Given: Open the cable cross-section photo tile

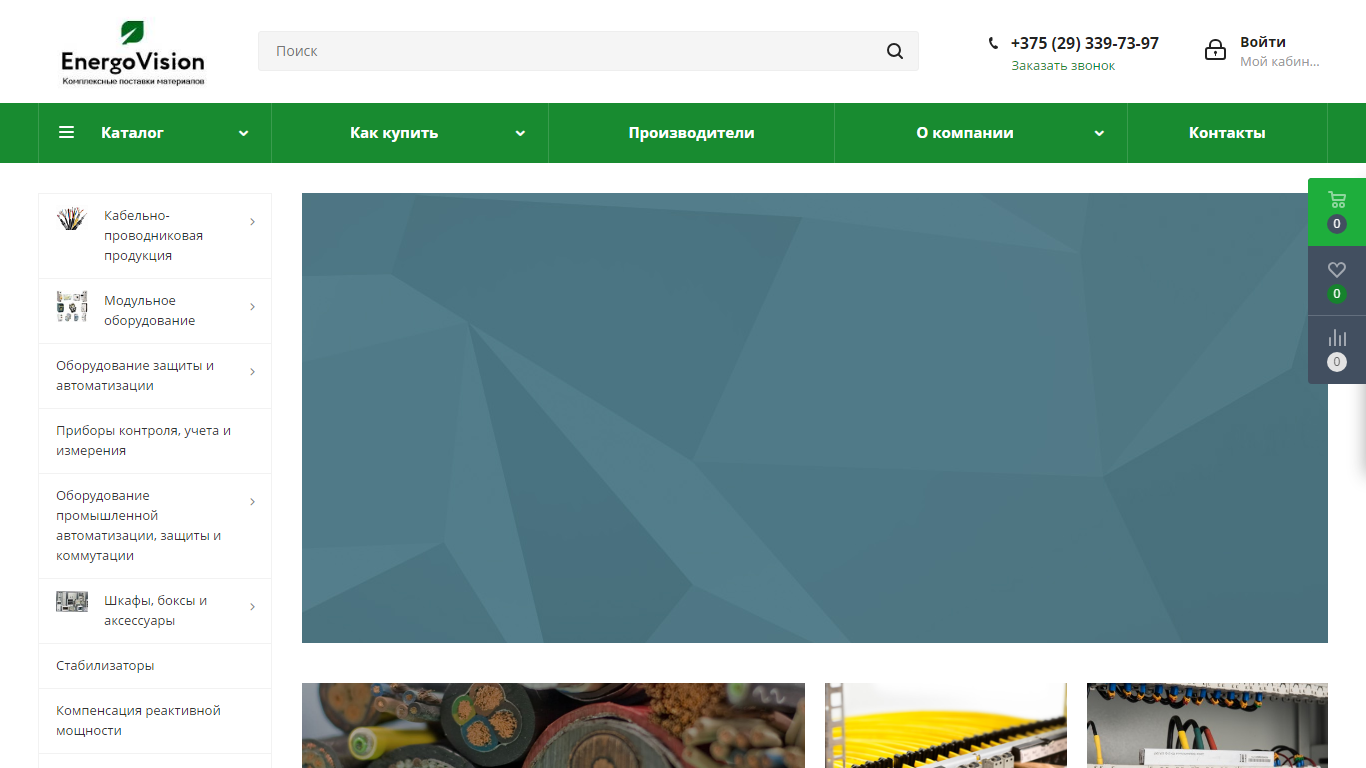Looking at the screenshot, I should click(x=553, y=726).
